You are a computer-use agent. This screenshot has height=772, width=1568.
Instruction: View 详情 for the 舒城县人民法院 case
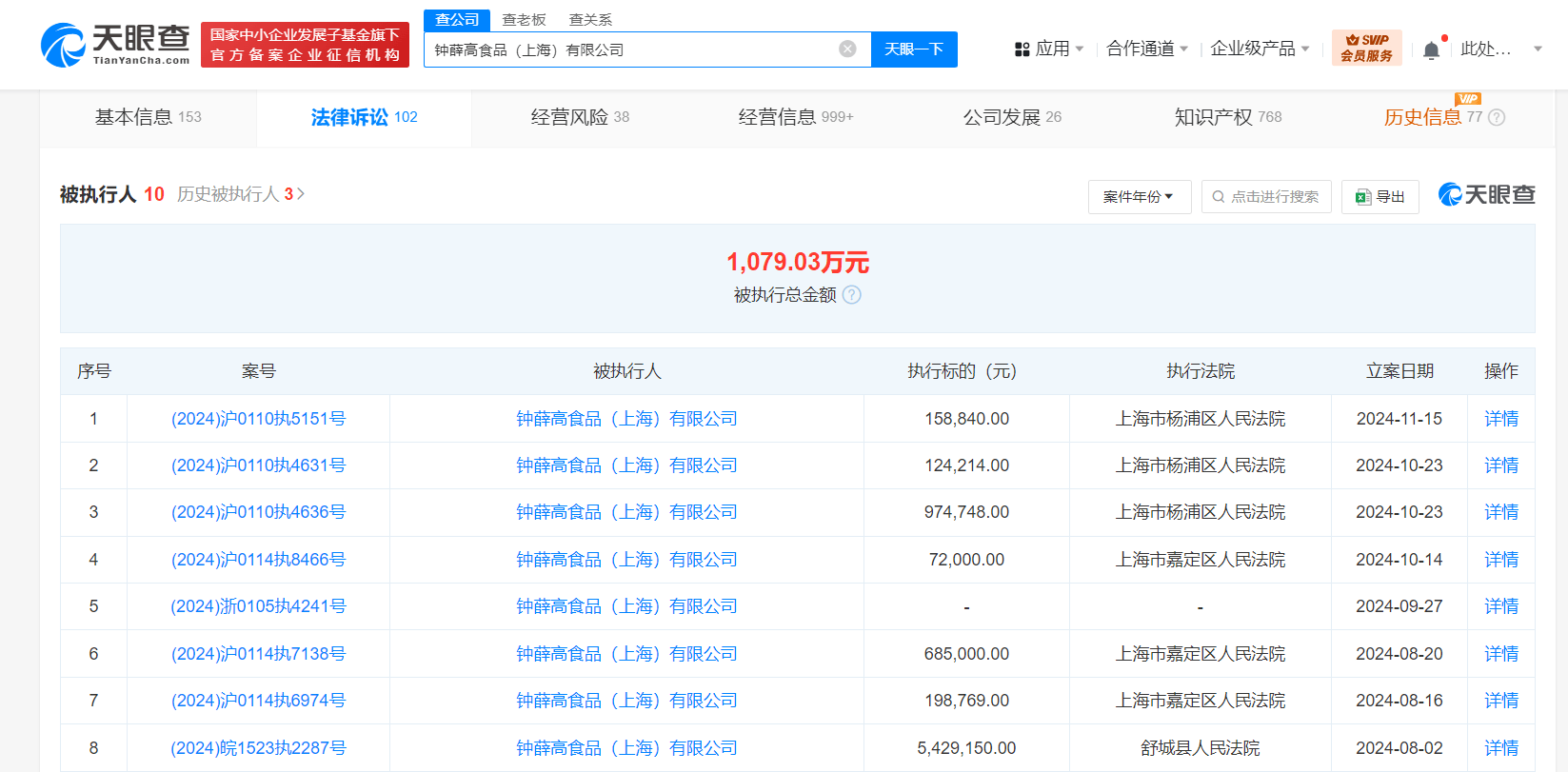(1500, 748)
